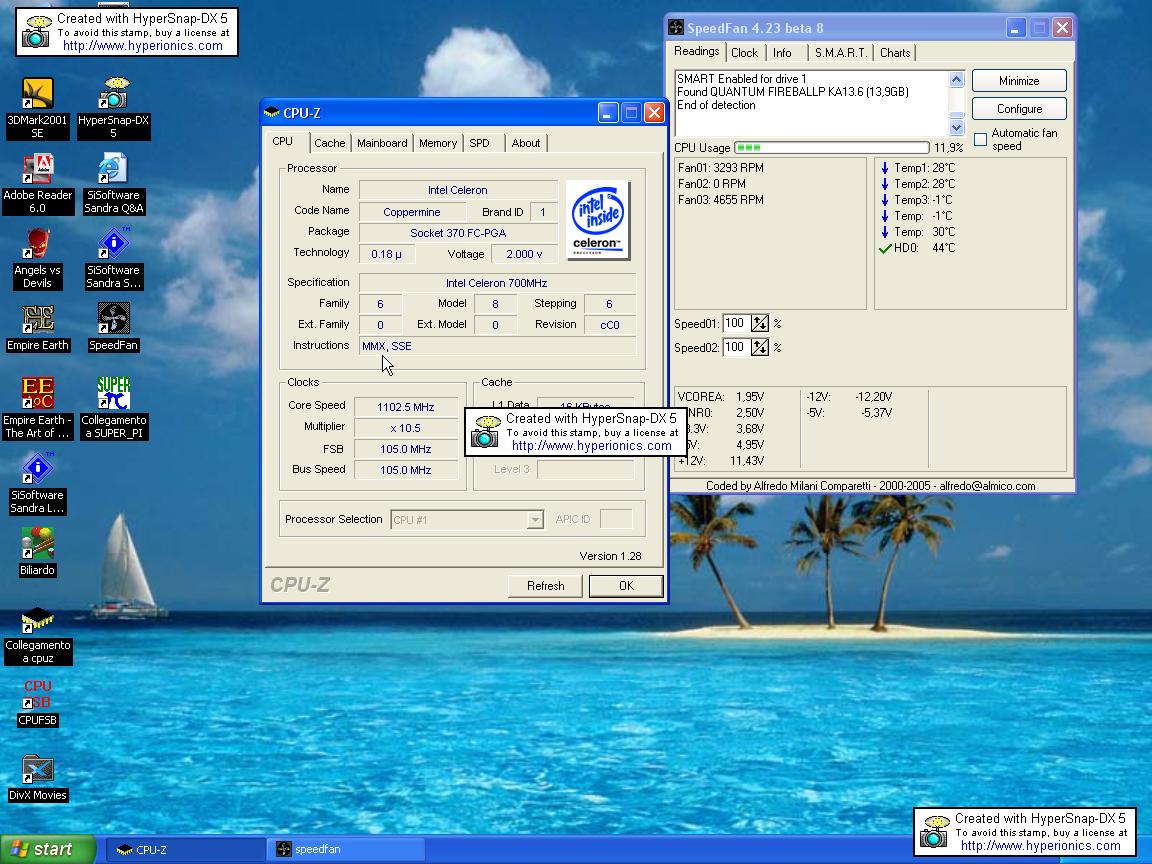Click the CPU Usage progress bar
This screenshot has width=1152, height=864.
click(832, 148)
